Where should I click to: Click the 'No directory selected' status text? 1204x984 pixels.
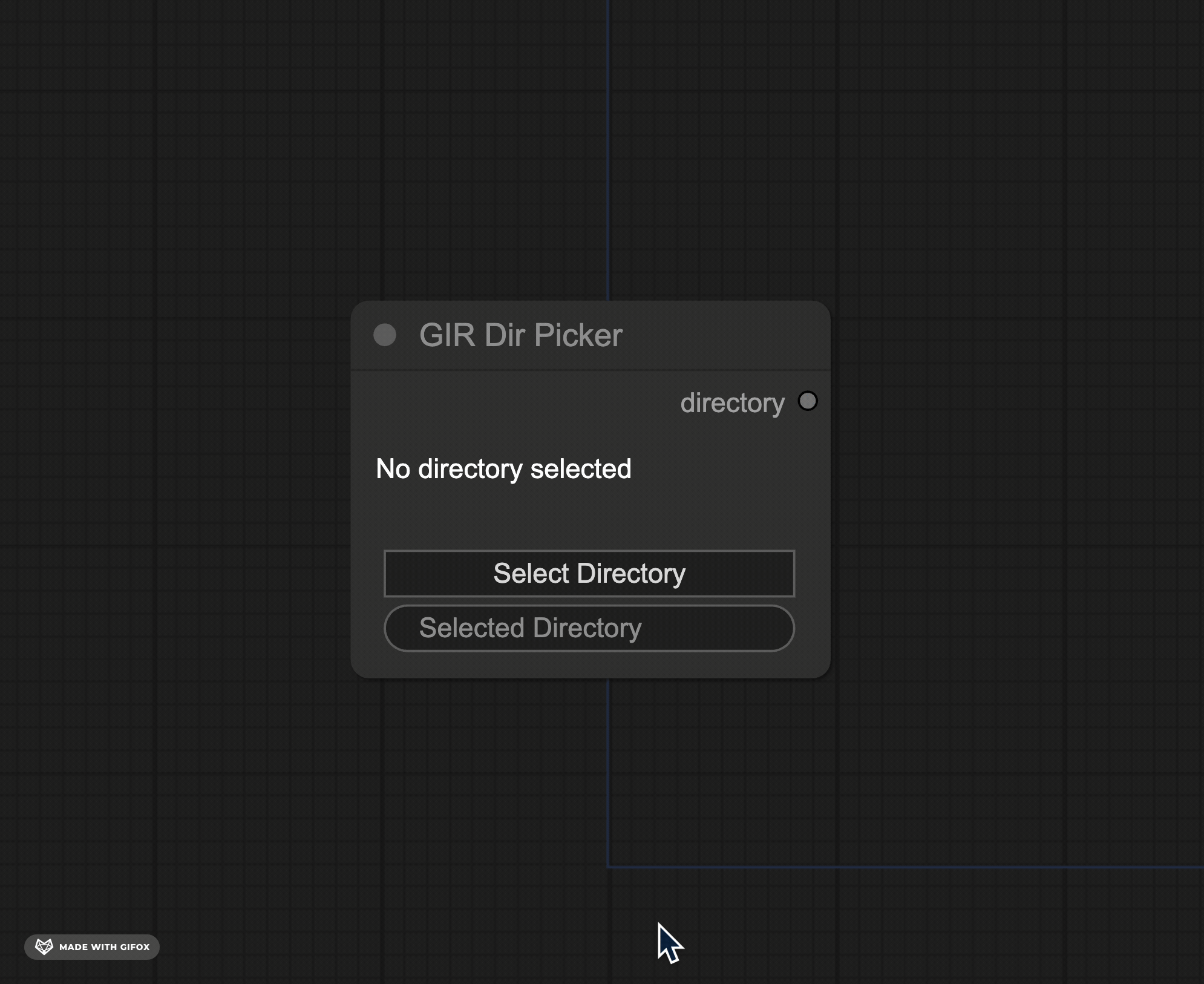[503, 469]
